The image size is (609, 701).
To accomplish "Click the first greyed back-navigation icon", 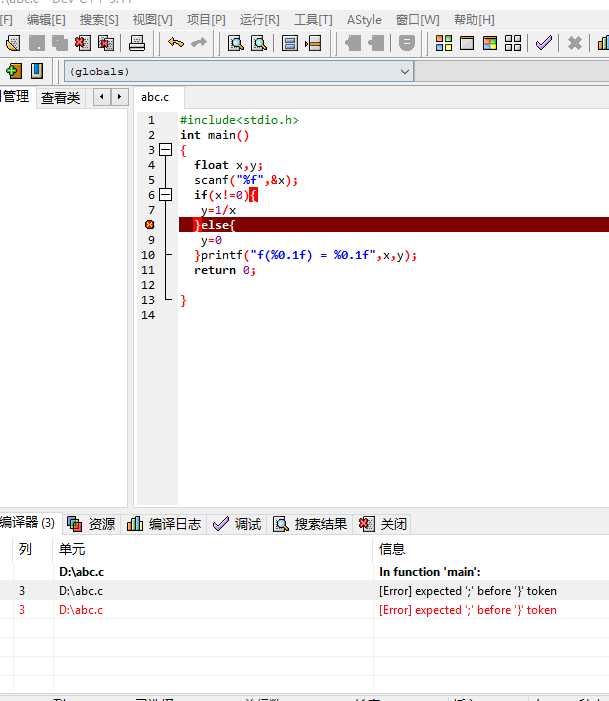I will tap(353, 43).
